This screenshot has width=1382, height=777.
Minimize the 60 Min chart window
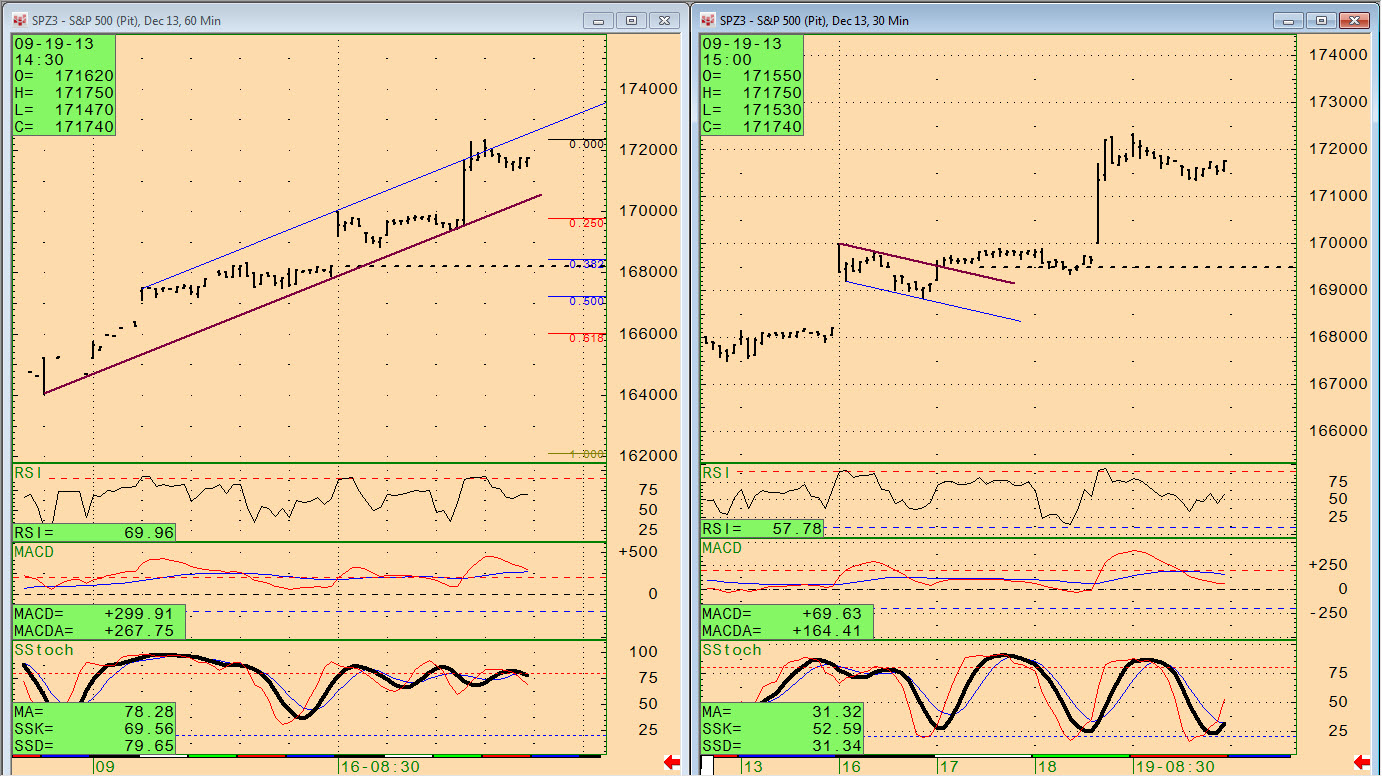click(599, 20)
